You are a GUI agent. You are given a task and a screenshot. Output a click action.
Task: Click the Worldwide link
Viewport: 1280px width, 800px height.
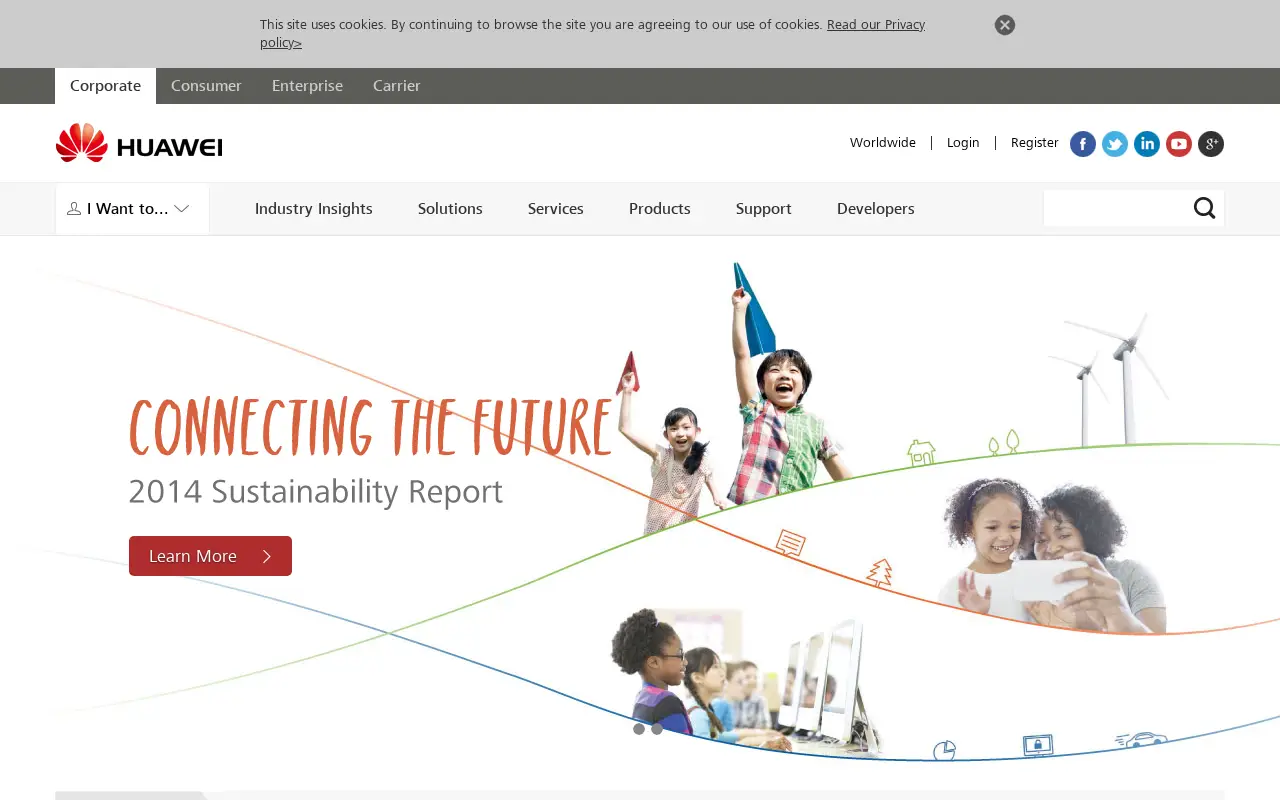[x=883, y=143]
